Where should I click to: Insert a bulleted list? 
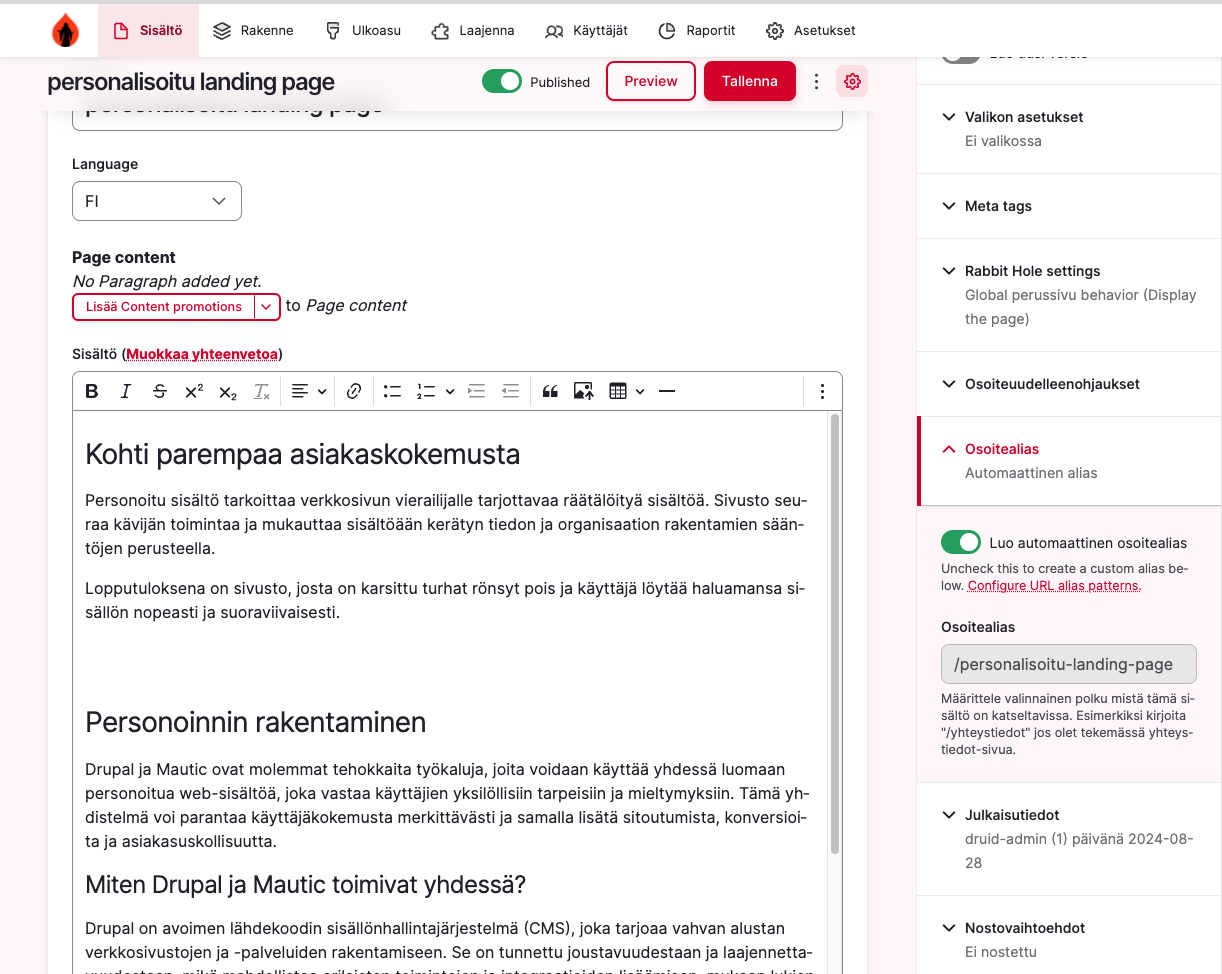coord(393,391)
